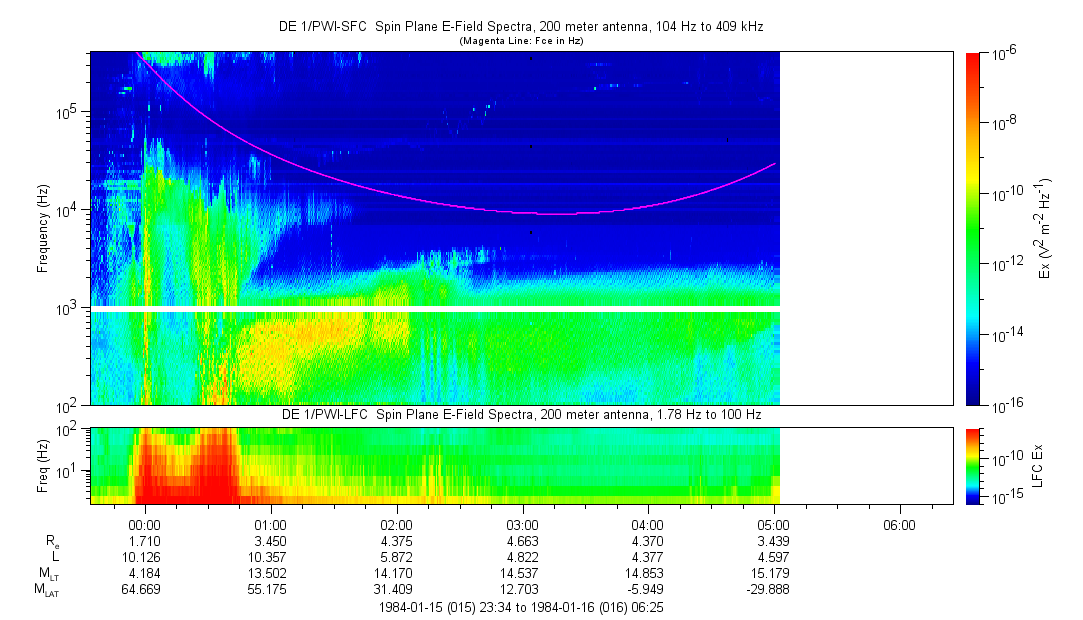Select the 'Freq (Hz)' lower panel axis label
Viewport: 1083px width, 620px height.
tap(42, 465)
